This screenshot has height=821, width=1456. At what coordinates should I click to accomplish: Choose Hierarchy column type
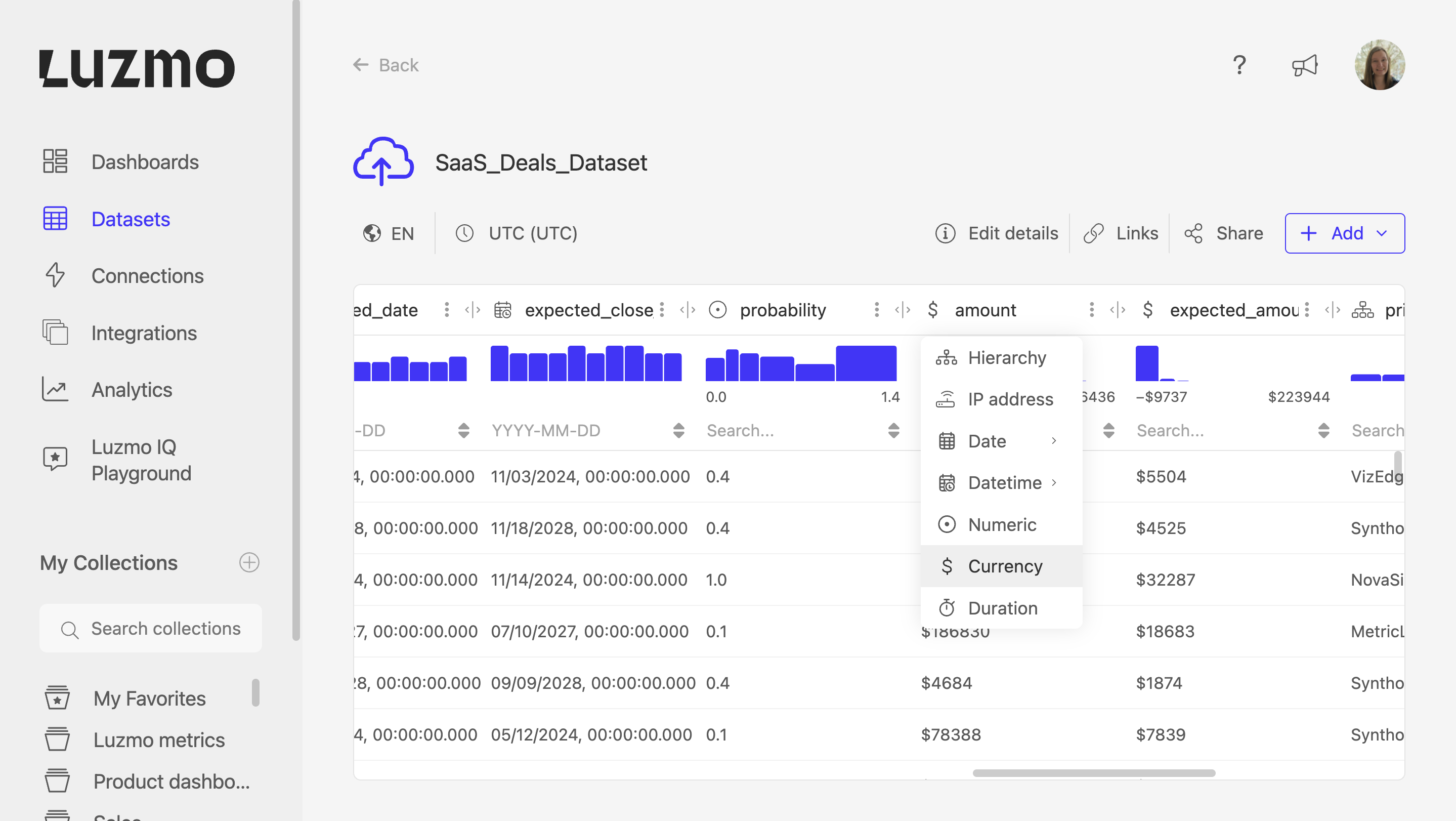1002,357
